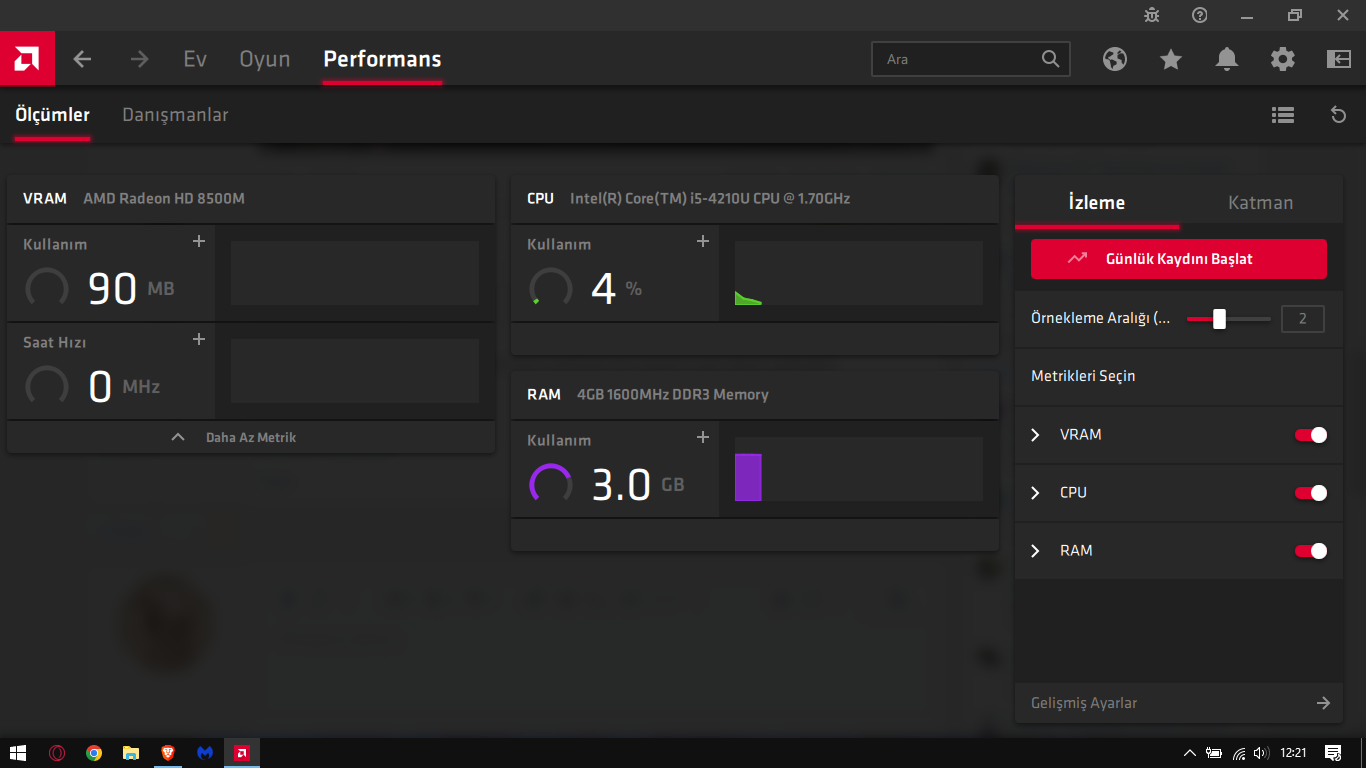The height and width of the screenshot is (768, 1366).
Task: Click Günlük Kaydını Başlat button
Action: click(x=1179, y=259)
